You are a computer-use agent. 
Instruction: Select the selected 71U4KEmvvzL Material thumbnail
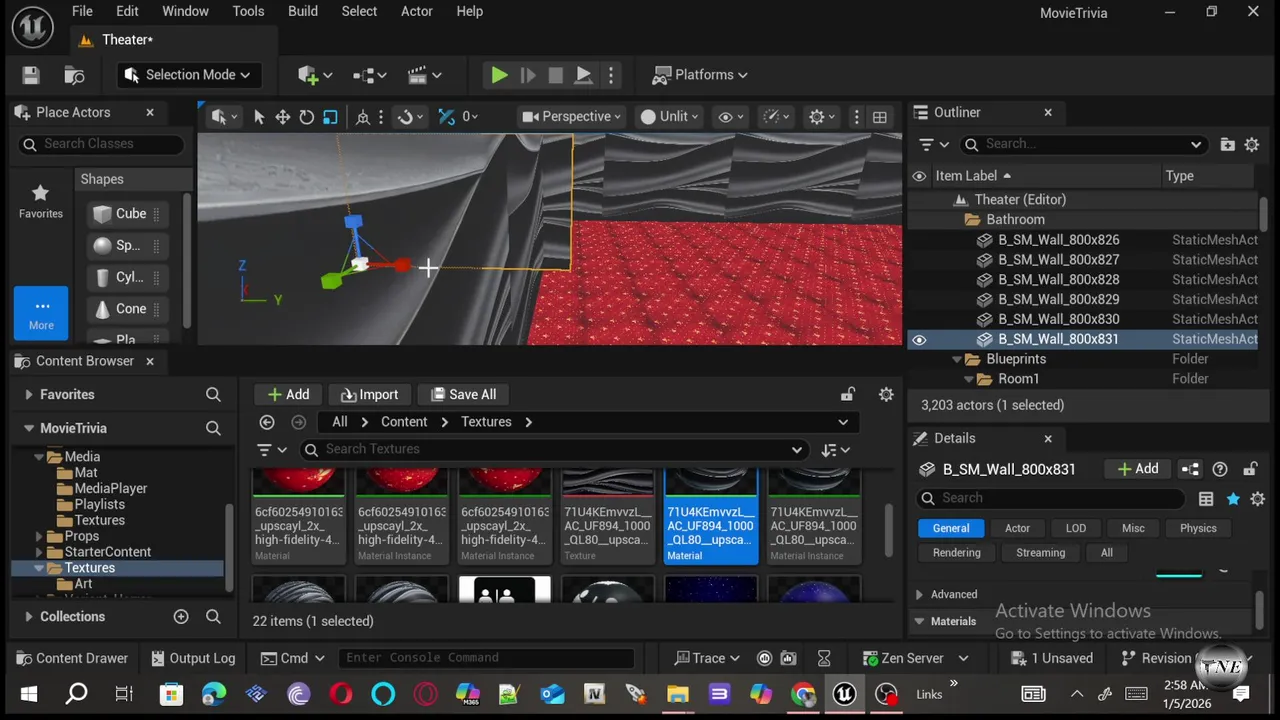tap(711, 515)
